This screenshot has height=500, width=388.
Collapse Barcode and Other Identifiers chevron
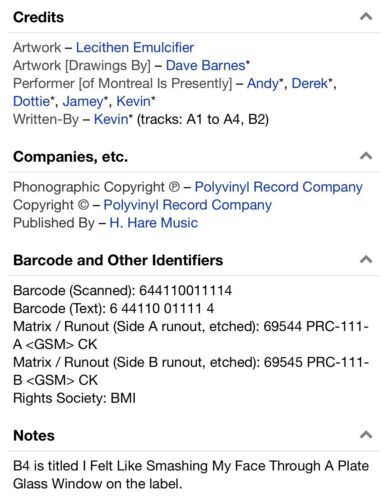coord(366,259)
